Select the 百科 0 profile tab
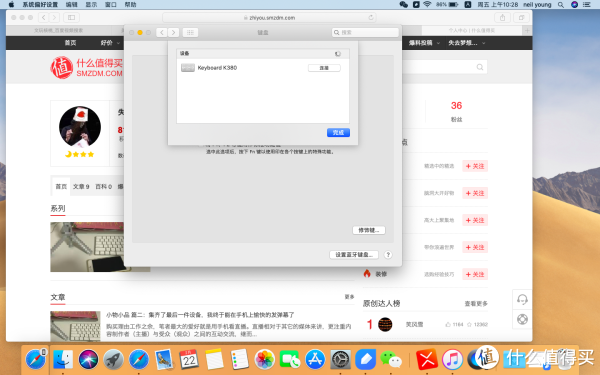The height and width of the screenshot is (375, 600). point(103,186)
